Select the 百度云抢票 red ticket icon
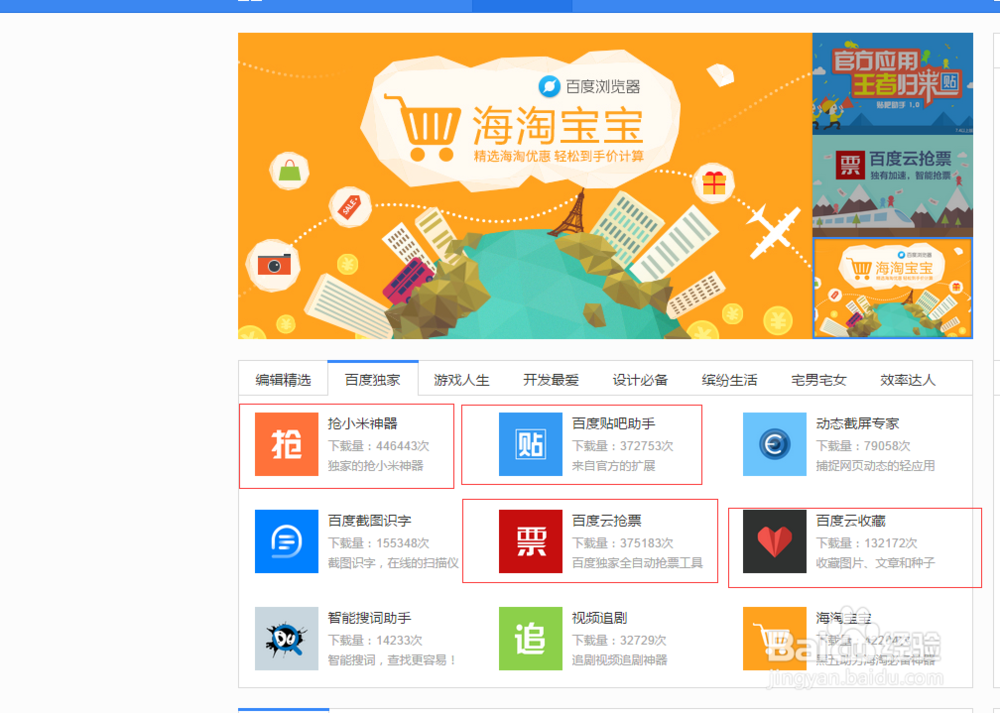 point(530,541)
